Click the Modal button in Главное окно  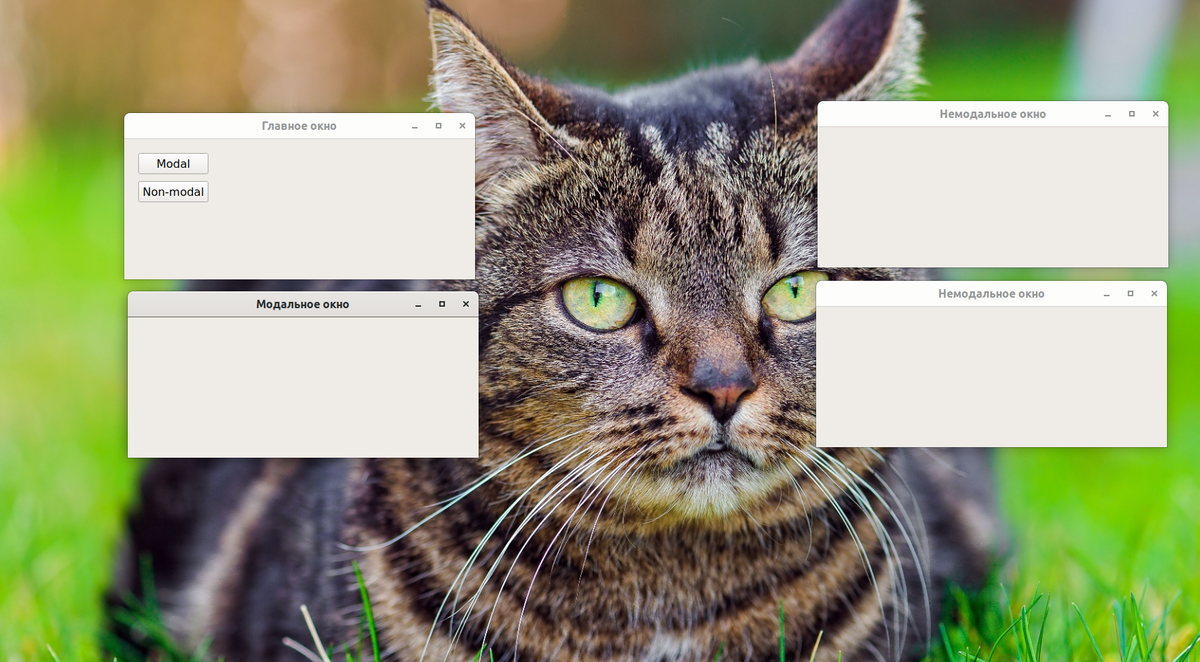173,164
